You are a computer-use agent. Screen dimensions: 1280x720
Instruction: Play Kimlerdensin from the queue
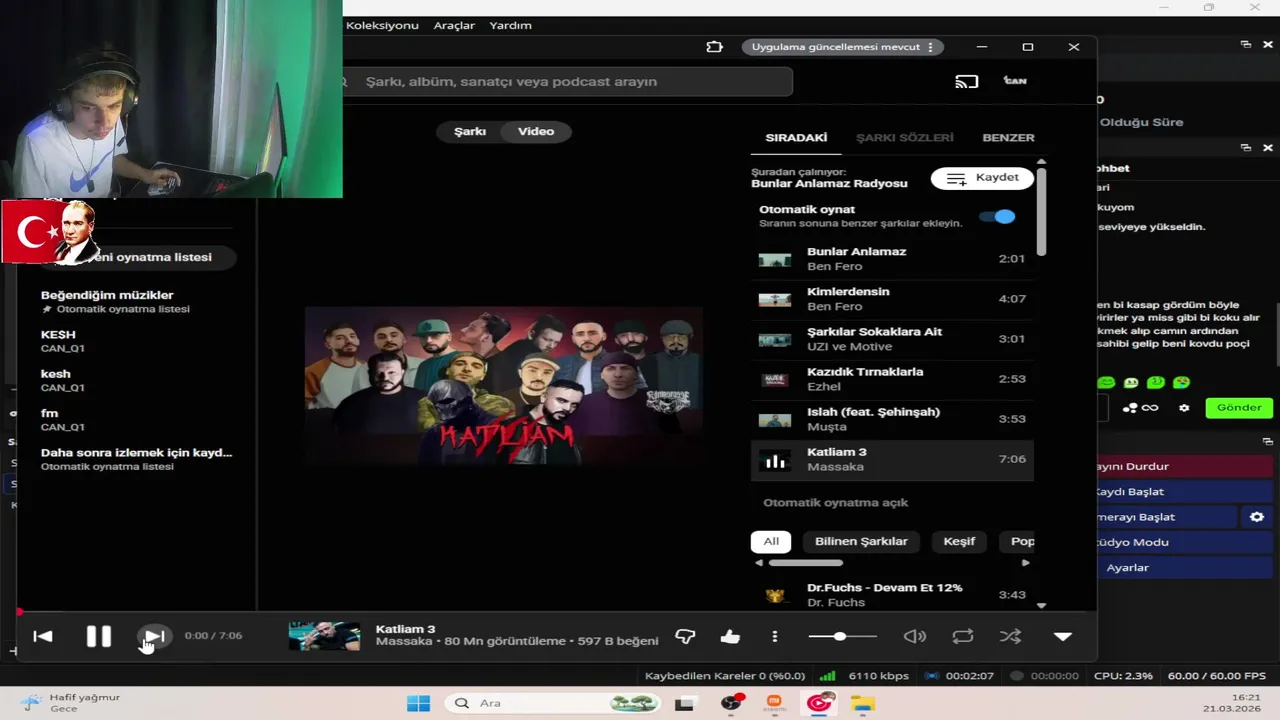[x=892, y=299]
